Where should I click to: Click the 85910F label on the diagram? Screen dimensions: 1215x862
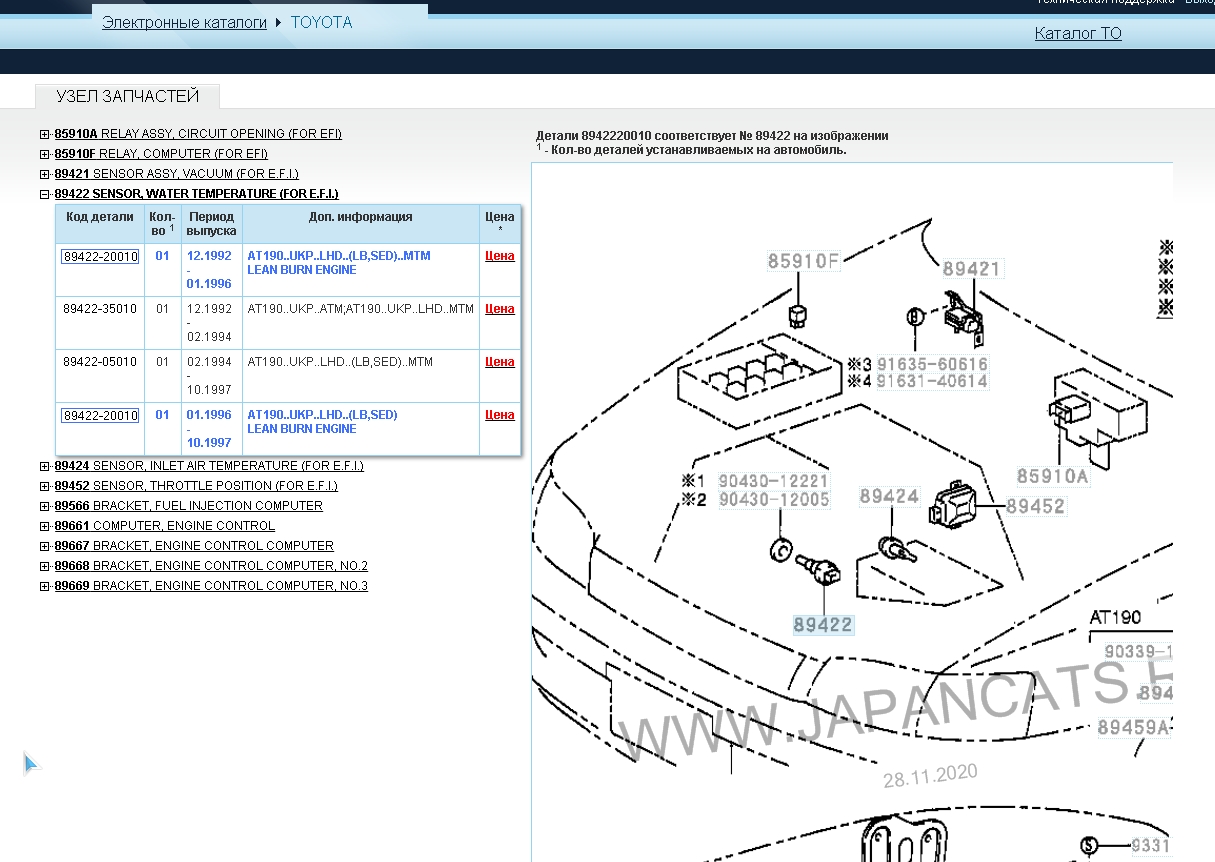click(x=803, y=262)
